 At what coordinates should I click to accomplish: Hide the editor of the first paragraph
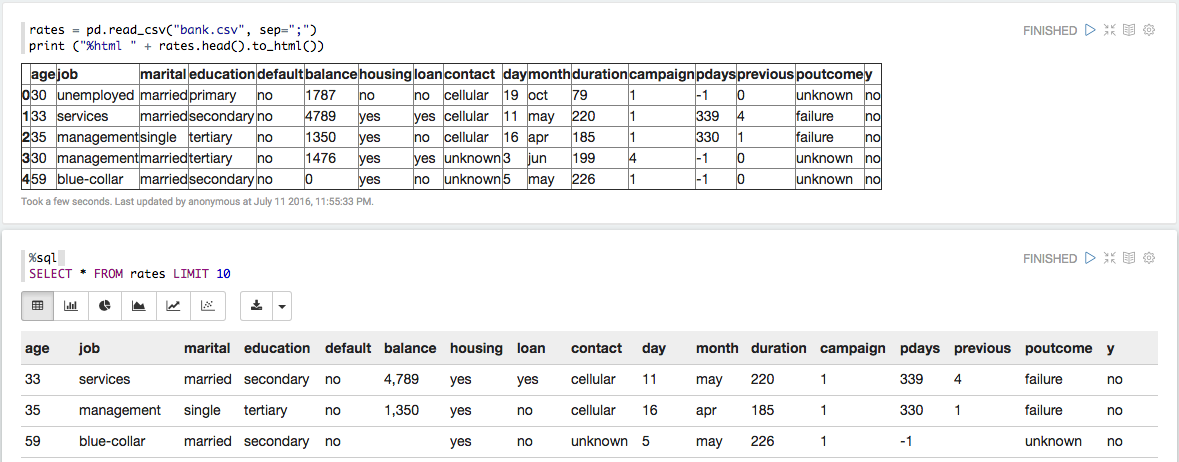[x=1109, y=30]
